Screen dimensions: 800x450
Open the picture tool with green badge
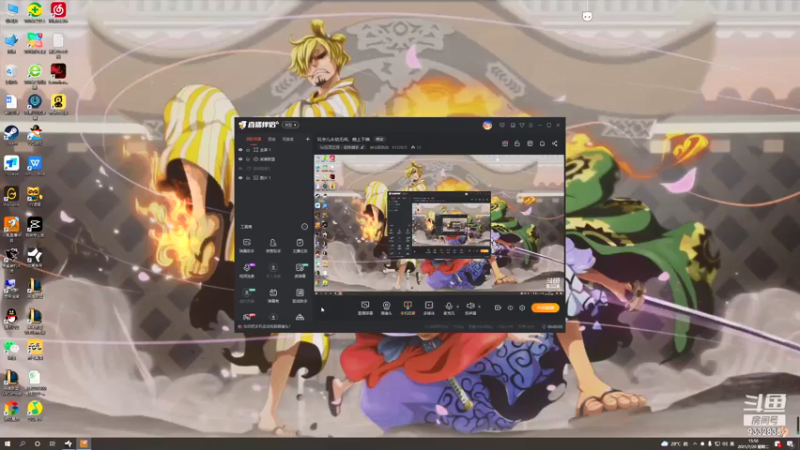tap(299, 270)
